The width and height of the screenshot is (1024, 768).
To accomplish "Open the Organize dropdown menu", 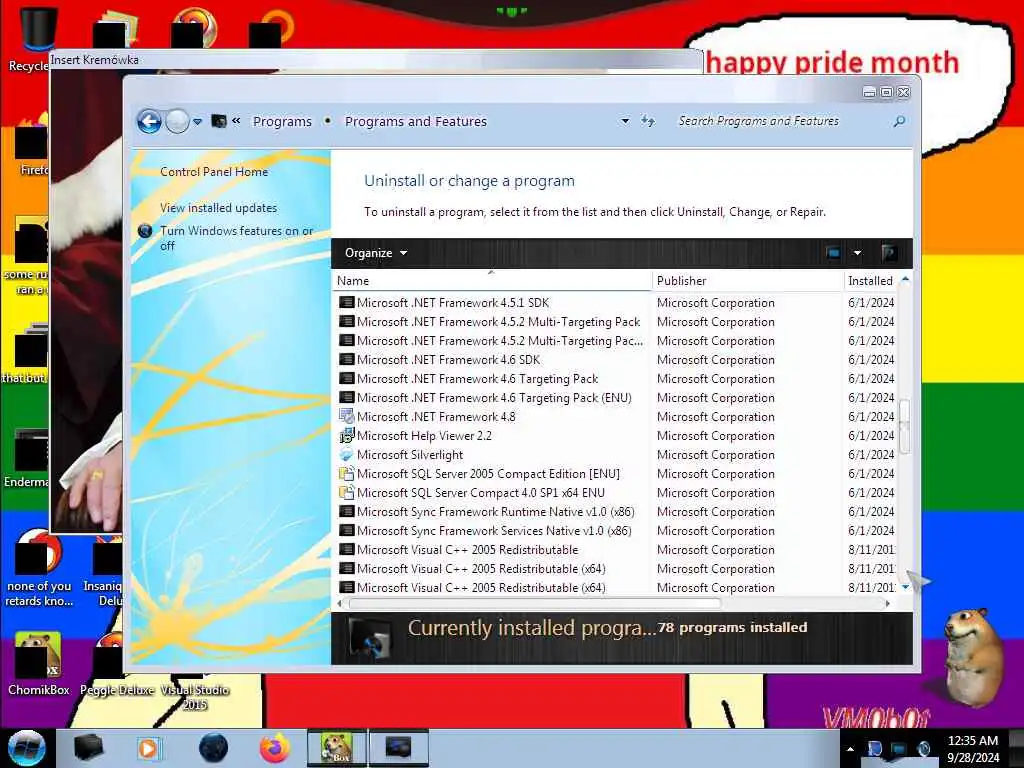I will pyautogui.click(x=376, y=253).
